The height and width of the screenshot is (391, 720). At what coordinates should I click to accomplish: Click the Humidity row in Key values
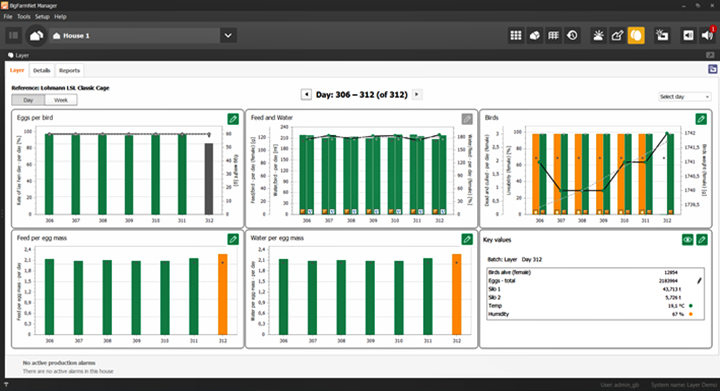(595, 314)
